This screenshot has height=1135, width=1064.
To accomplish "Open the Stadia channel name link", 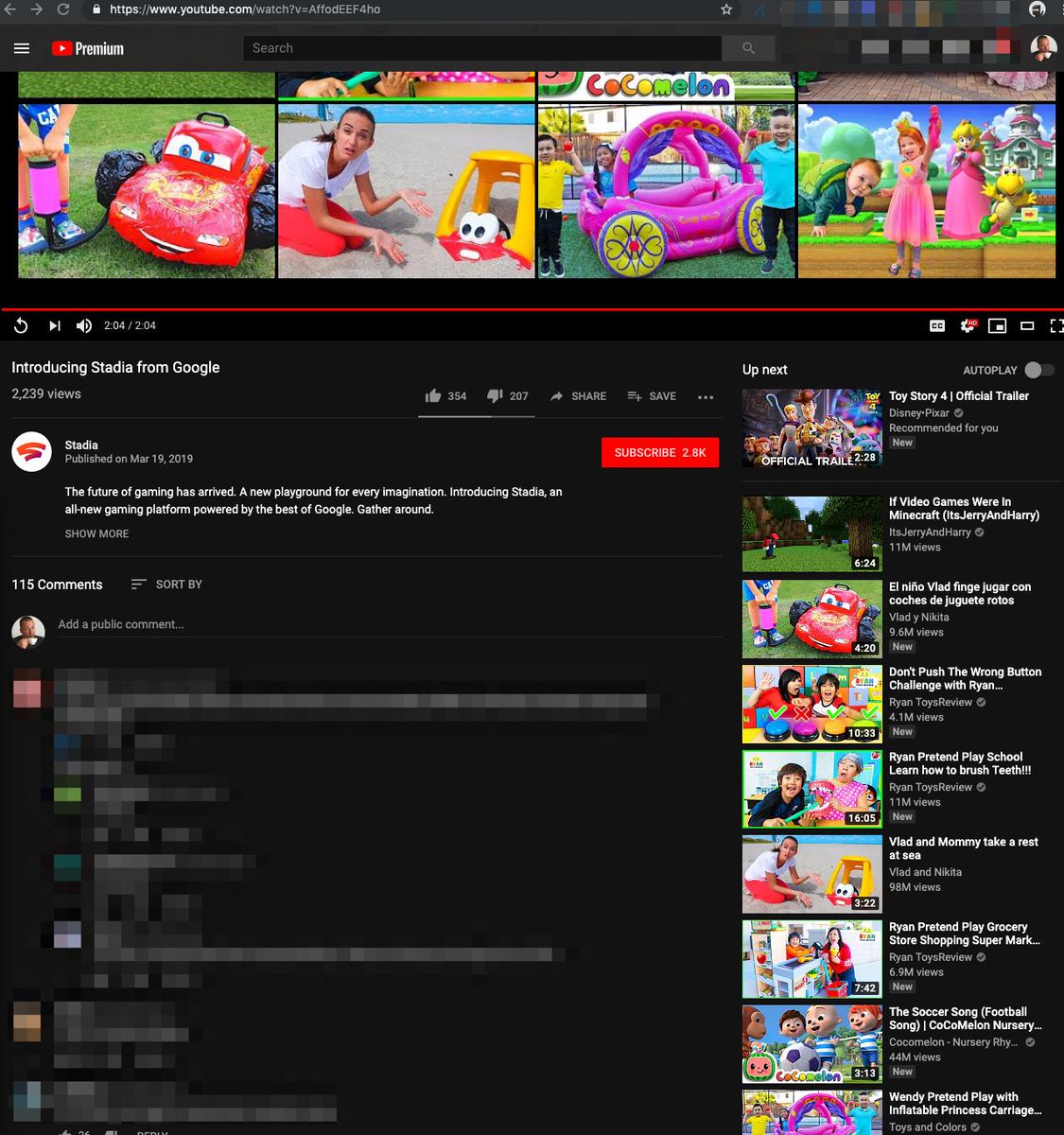I will point(81,445).
